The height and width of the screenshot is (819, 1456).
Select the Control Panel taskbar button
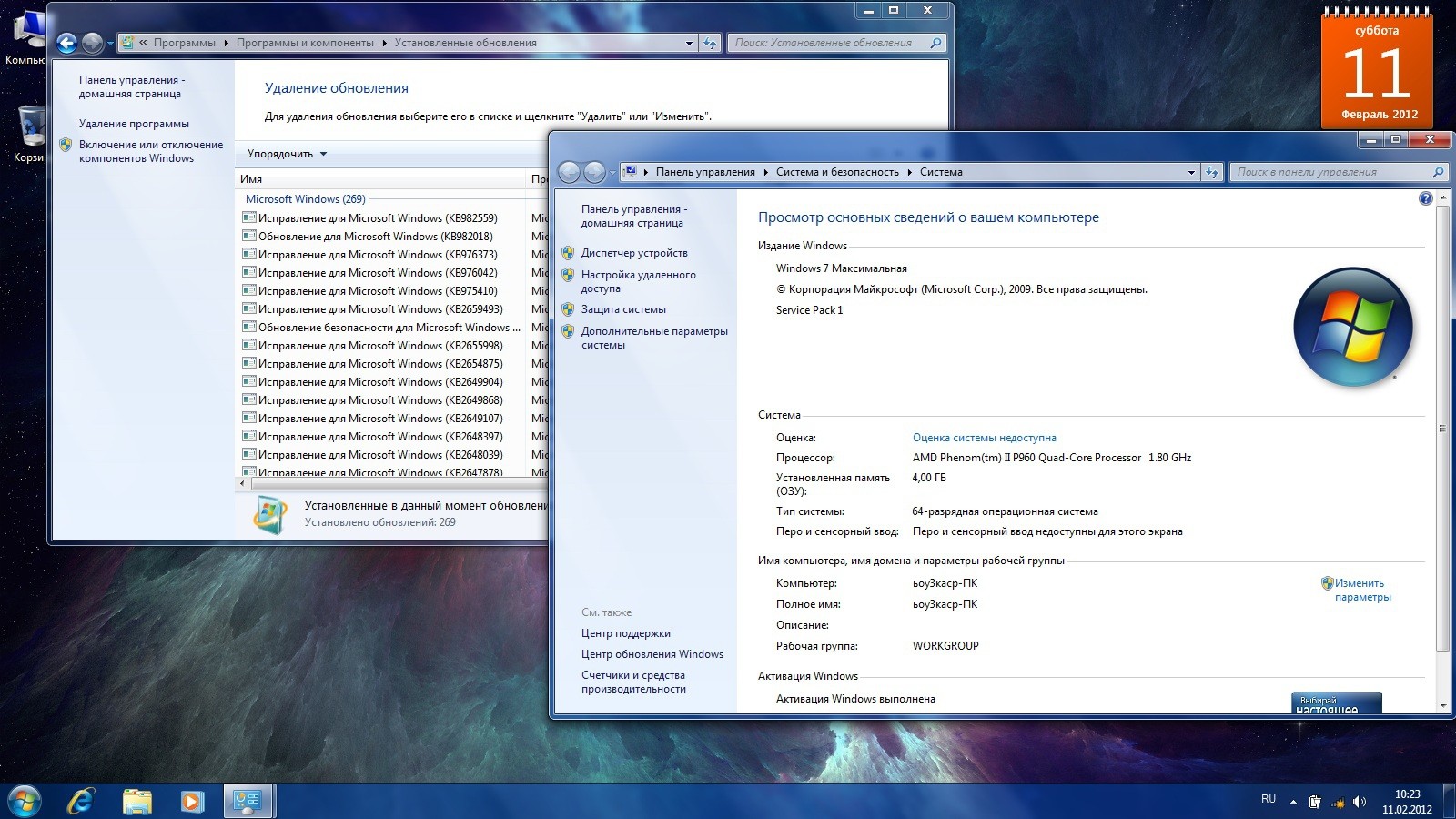click(248, 801)
